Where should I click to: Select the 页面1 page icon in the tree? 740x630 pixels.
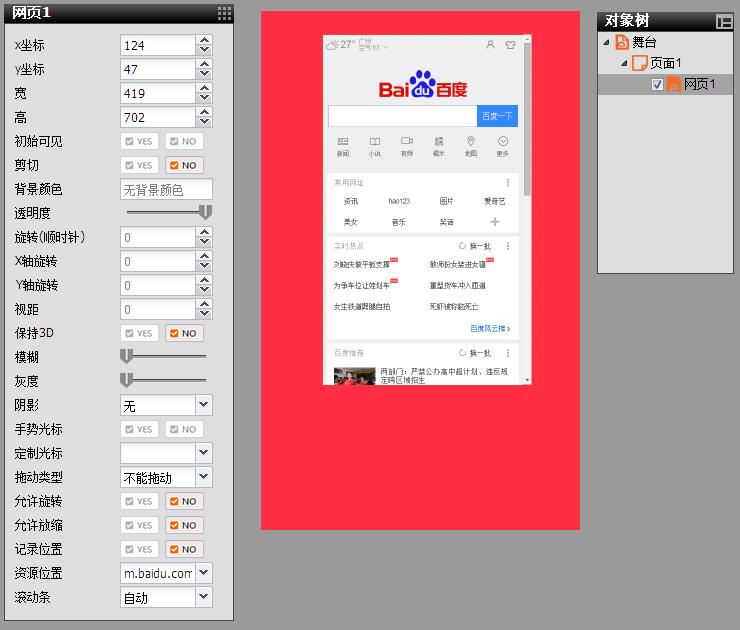[639, 63]
